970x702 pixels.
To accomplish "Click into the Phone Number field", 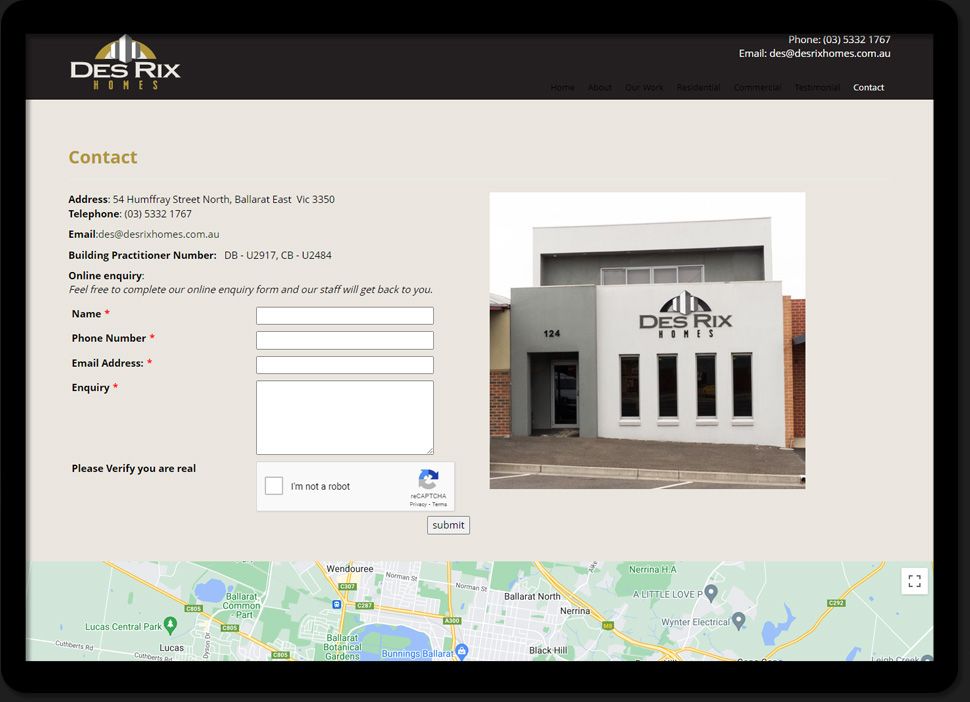I will tap(344, 340).
